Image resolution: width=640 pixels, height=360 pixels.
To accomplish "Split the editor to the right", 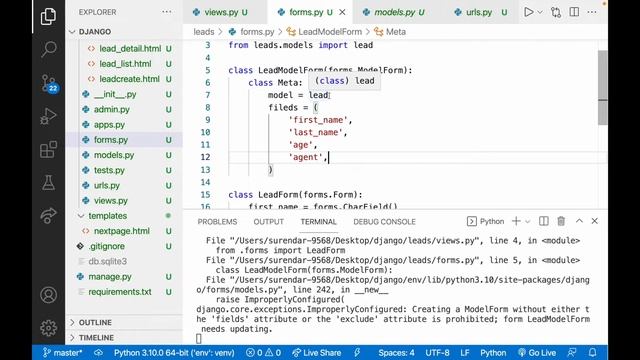I will pyautogui.click(x=574, y=12).
